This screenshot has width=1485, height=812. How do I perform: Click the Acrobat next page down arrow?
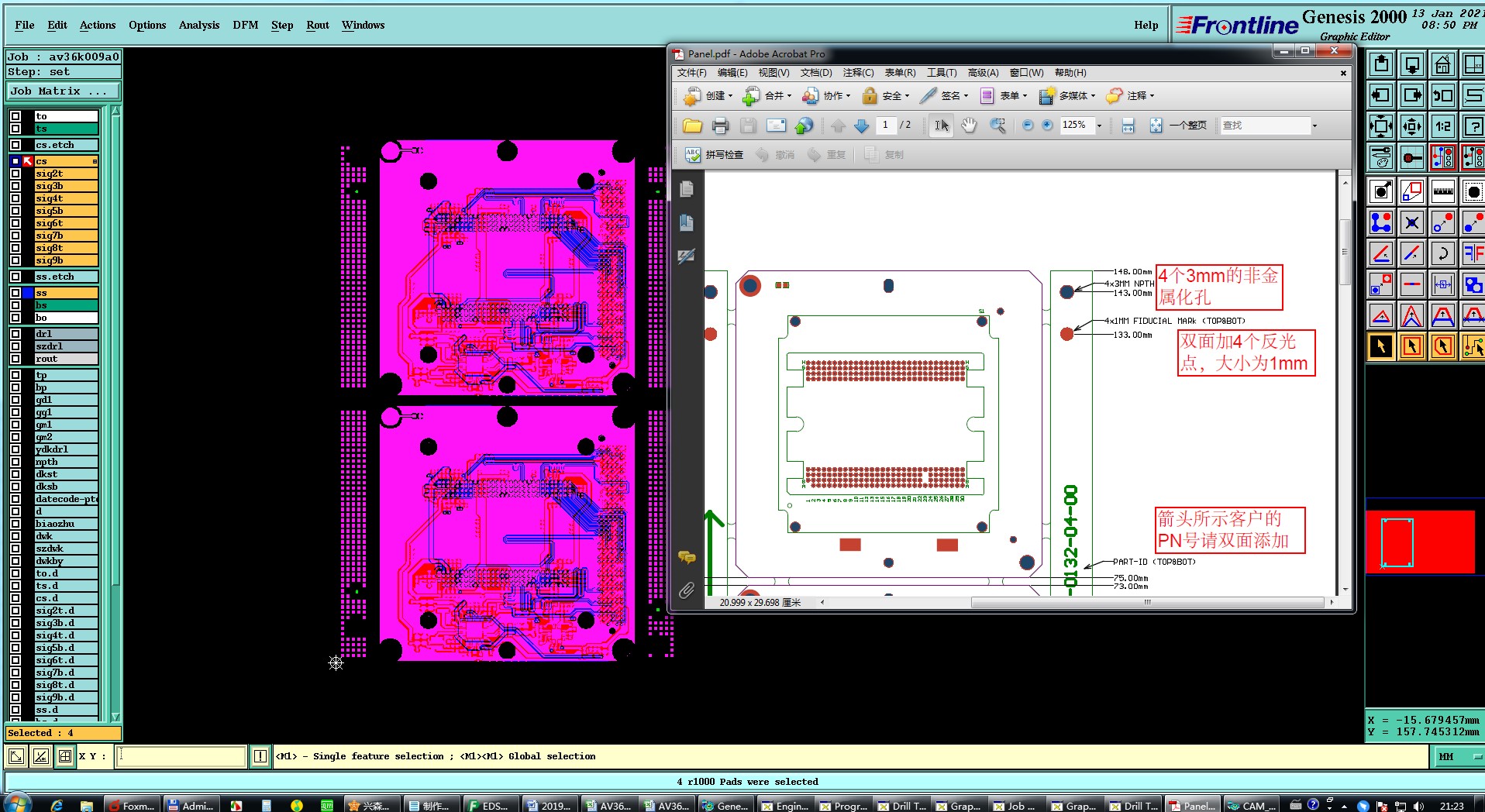pos(861,126)
